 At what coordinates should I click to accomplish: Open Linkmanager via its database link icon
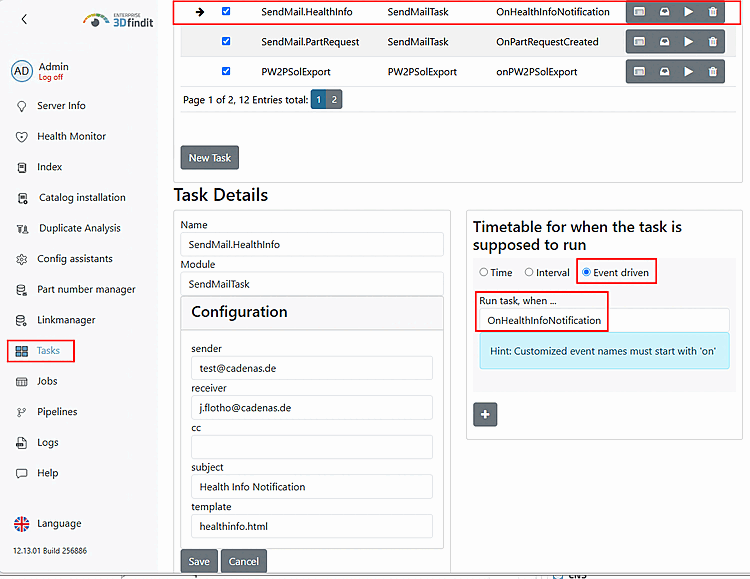pos(22,321)
